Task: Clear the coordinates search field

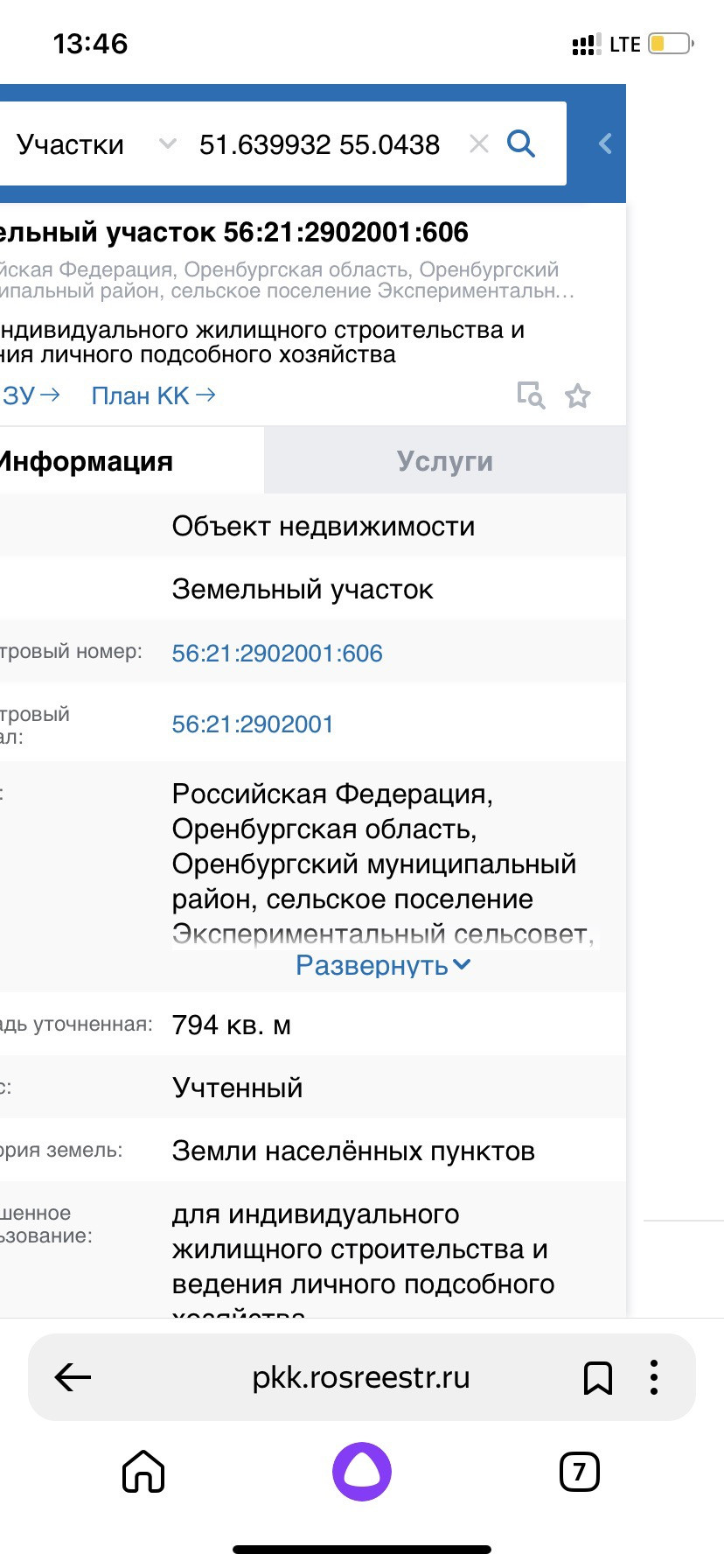Action: coord(478,144)
